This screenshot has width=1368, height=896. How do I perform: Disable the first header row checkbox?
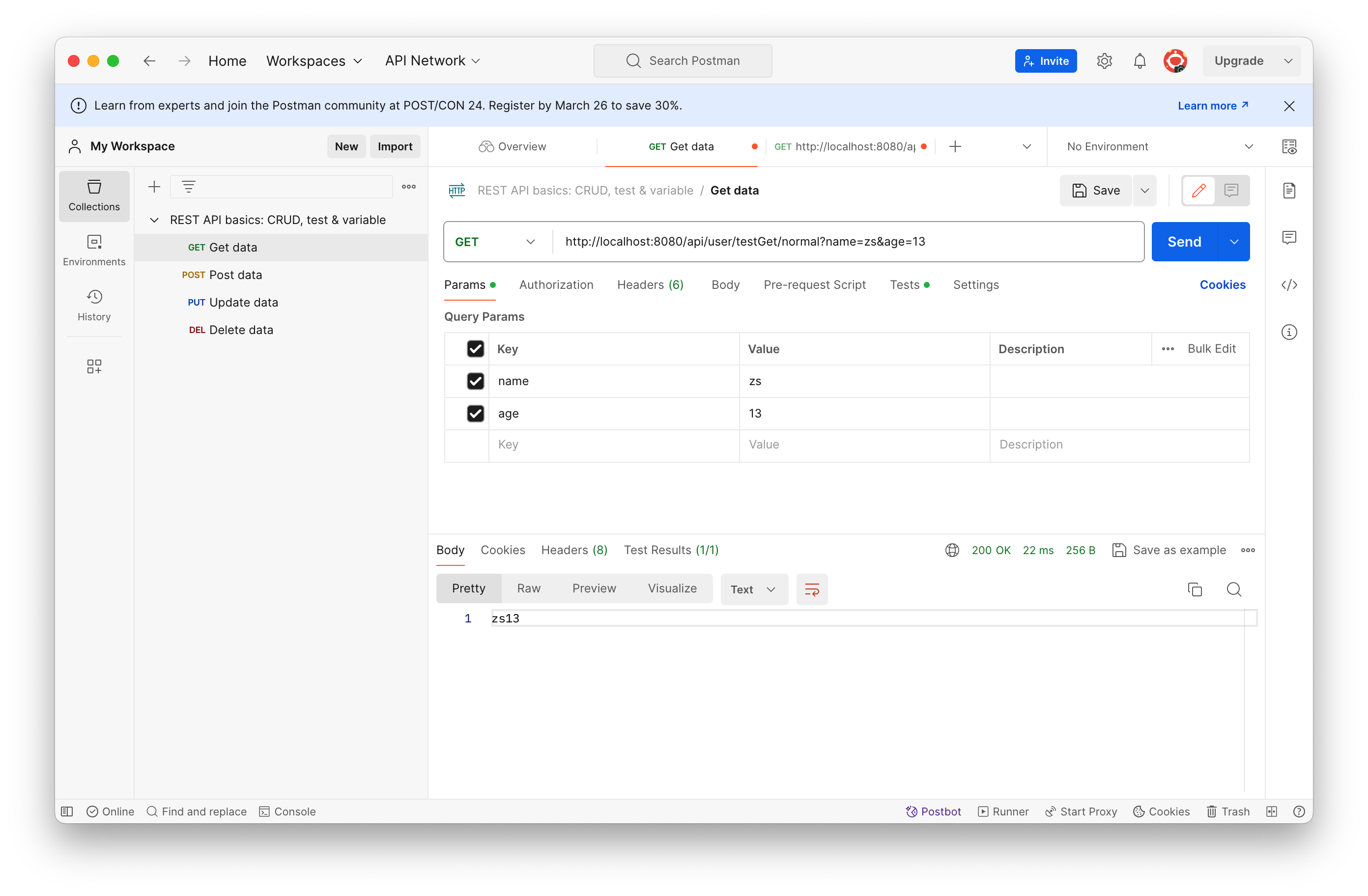coord(475,349)
